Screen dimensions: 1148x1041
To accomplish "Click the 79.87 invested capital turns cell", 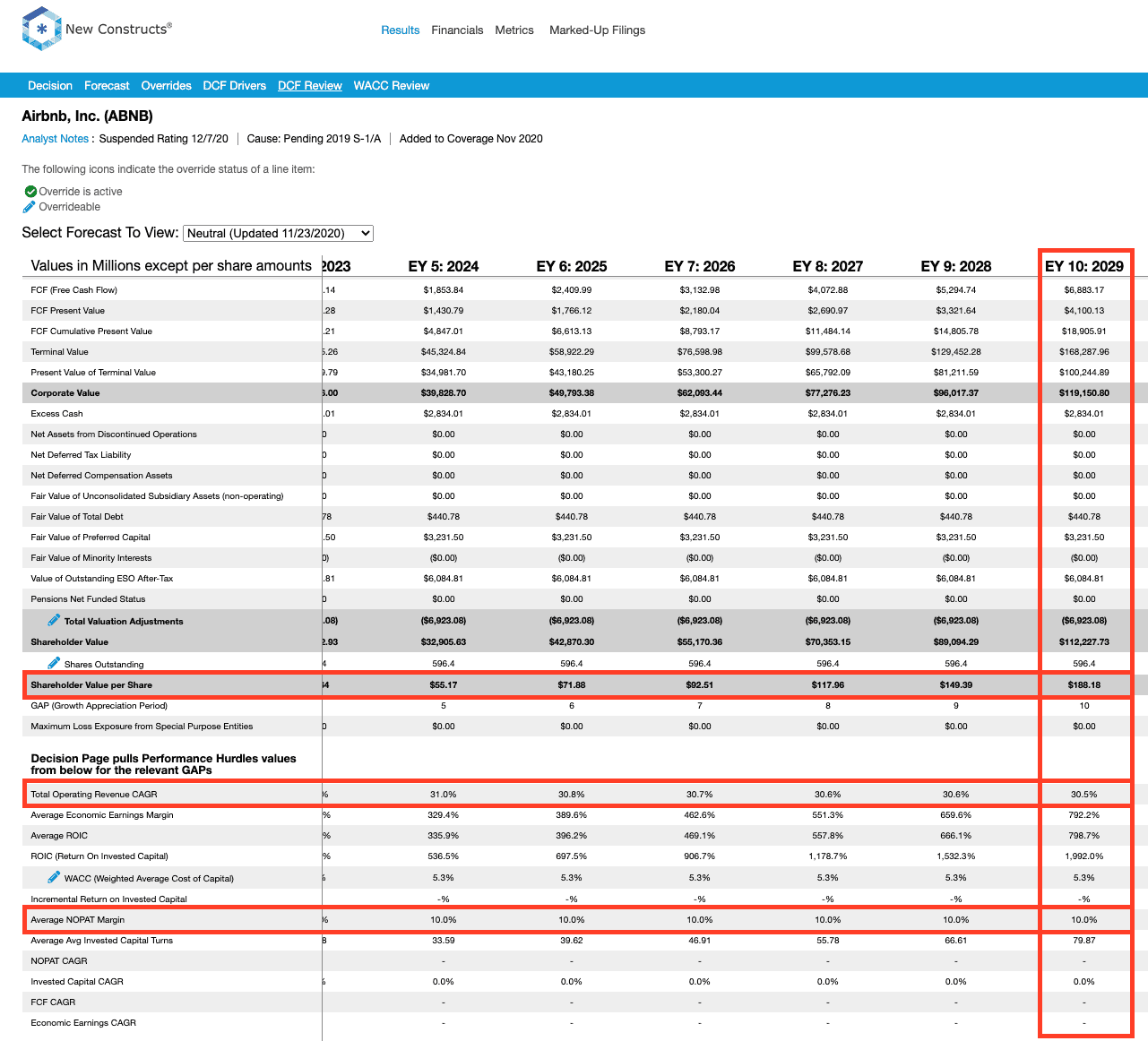I will coord(1084,941).
